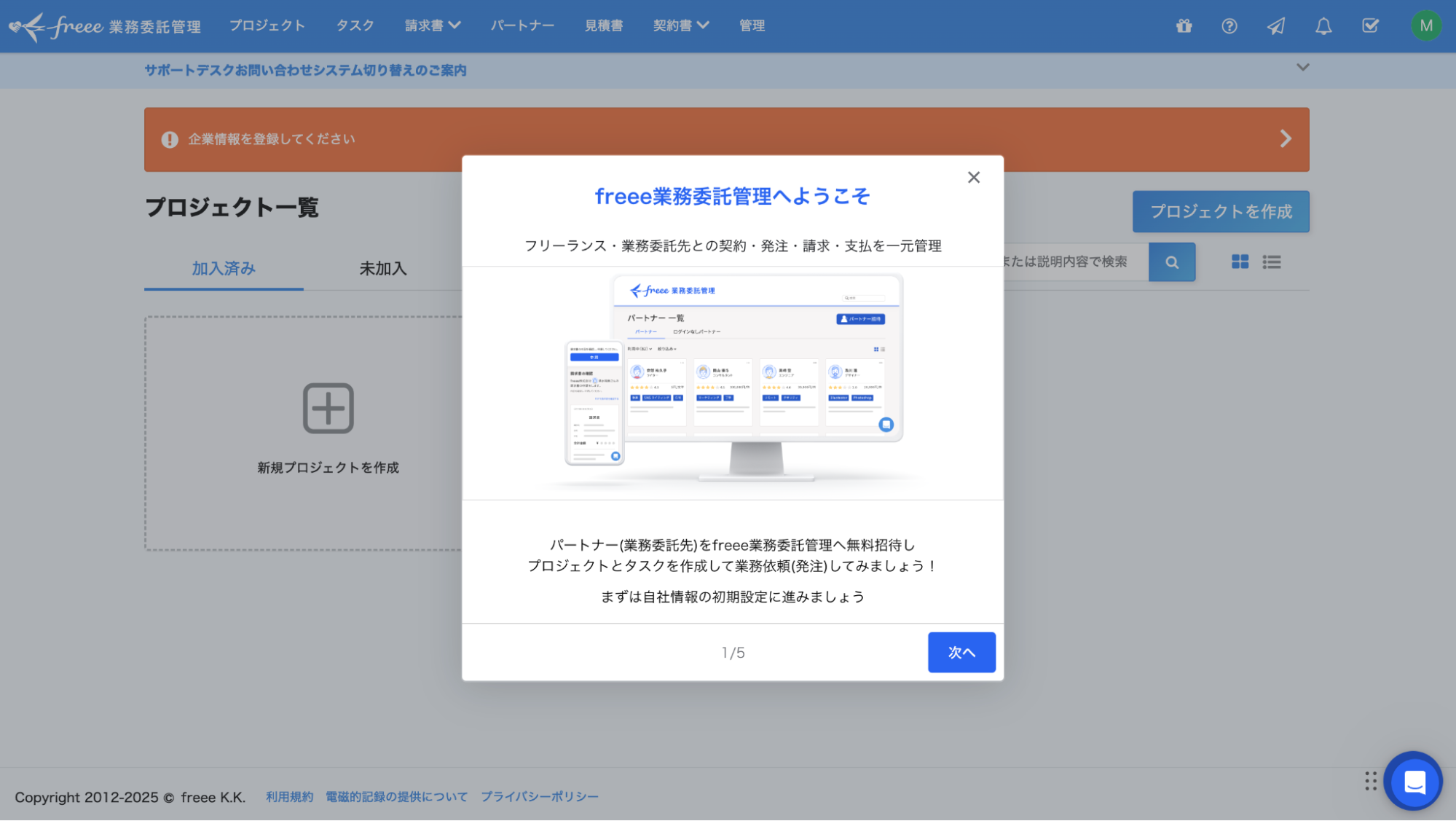Click the search magnifier button
Image resolution: width=1456 pixels, height=821 pixels.
pos(1172,262)
